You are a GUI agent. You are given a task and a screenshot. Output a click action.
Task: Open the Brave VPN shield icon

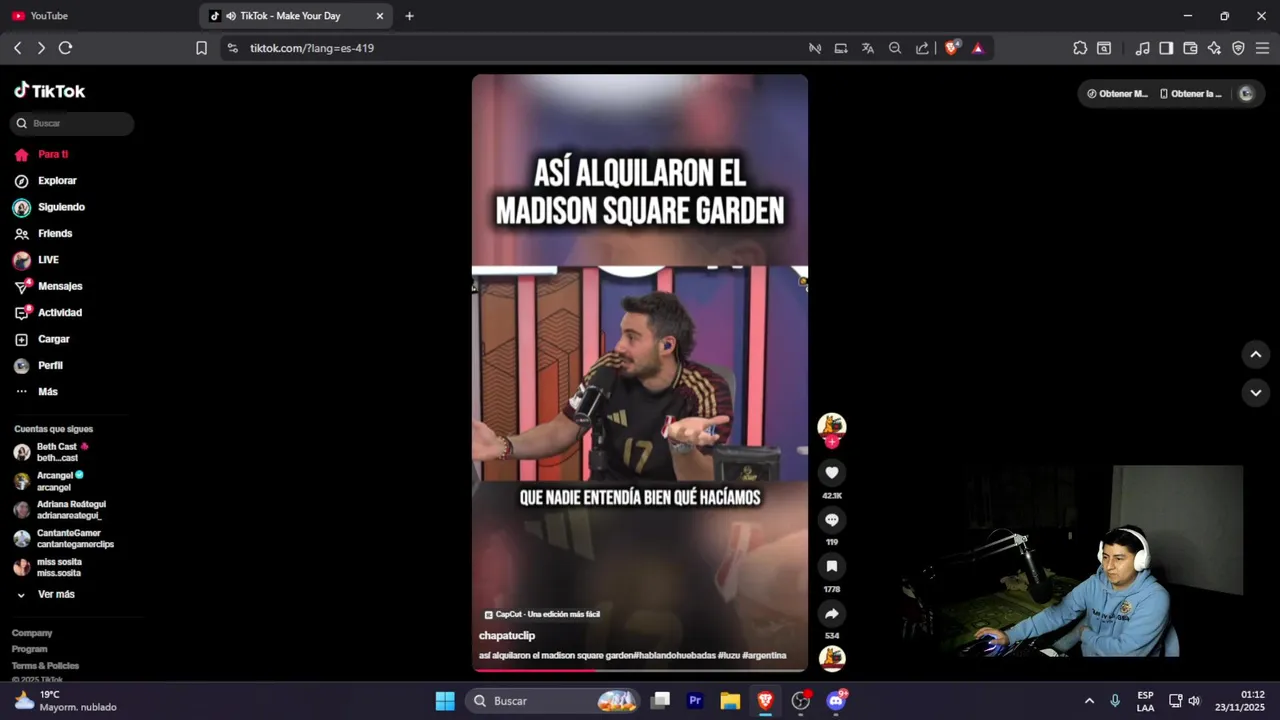click(x=1238, y=48)
